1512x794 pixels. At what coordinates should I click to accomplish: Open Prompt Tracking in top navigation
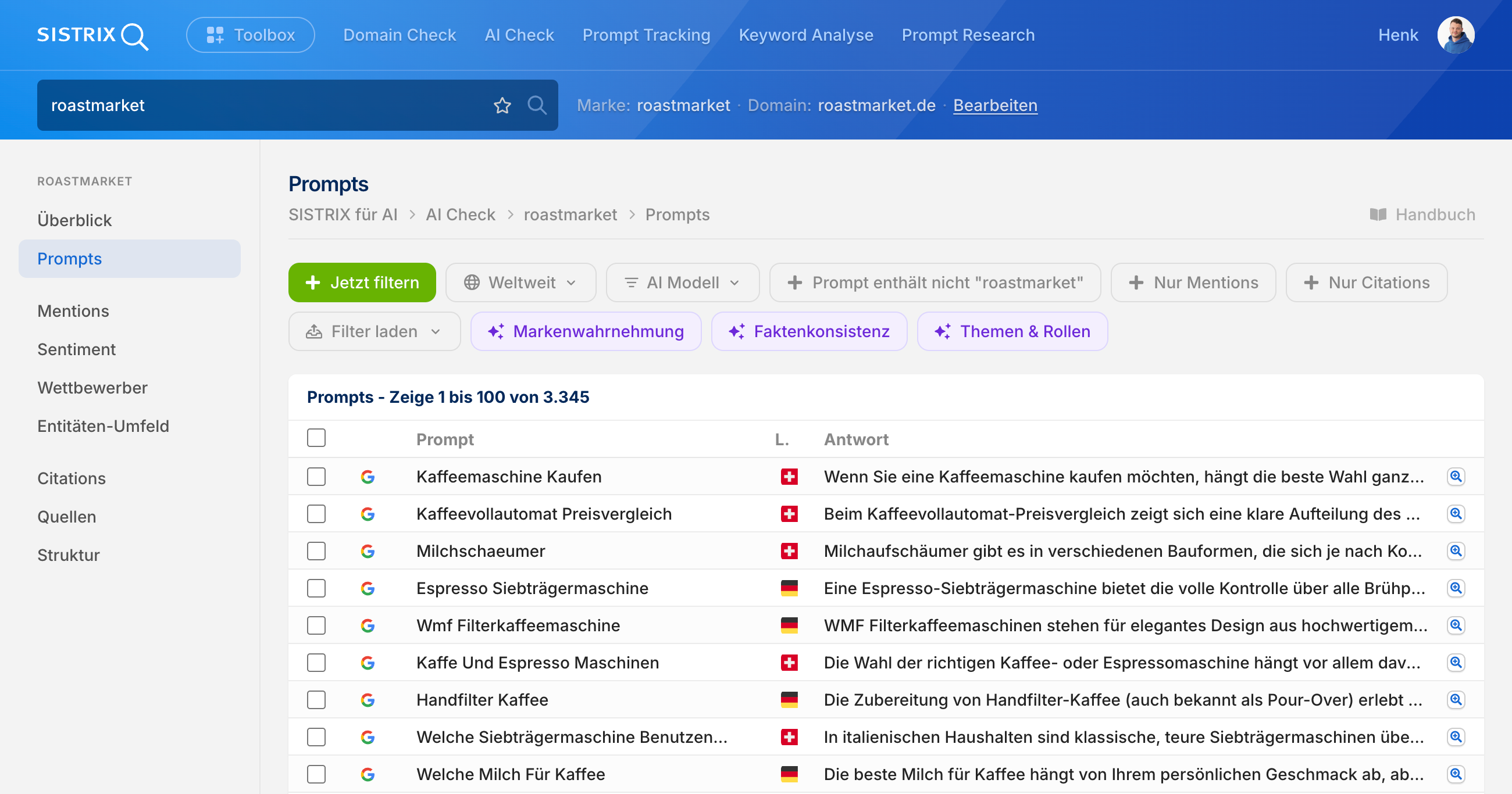point(646,35)
